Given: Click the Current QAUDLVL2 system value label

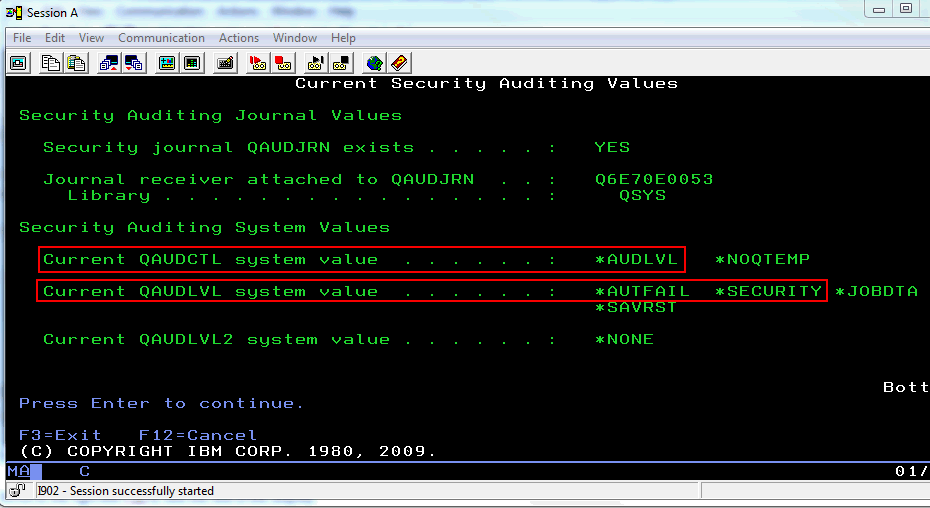Looking at the screenshot, I should click(216, 339).
